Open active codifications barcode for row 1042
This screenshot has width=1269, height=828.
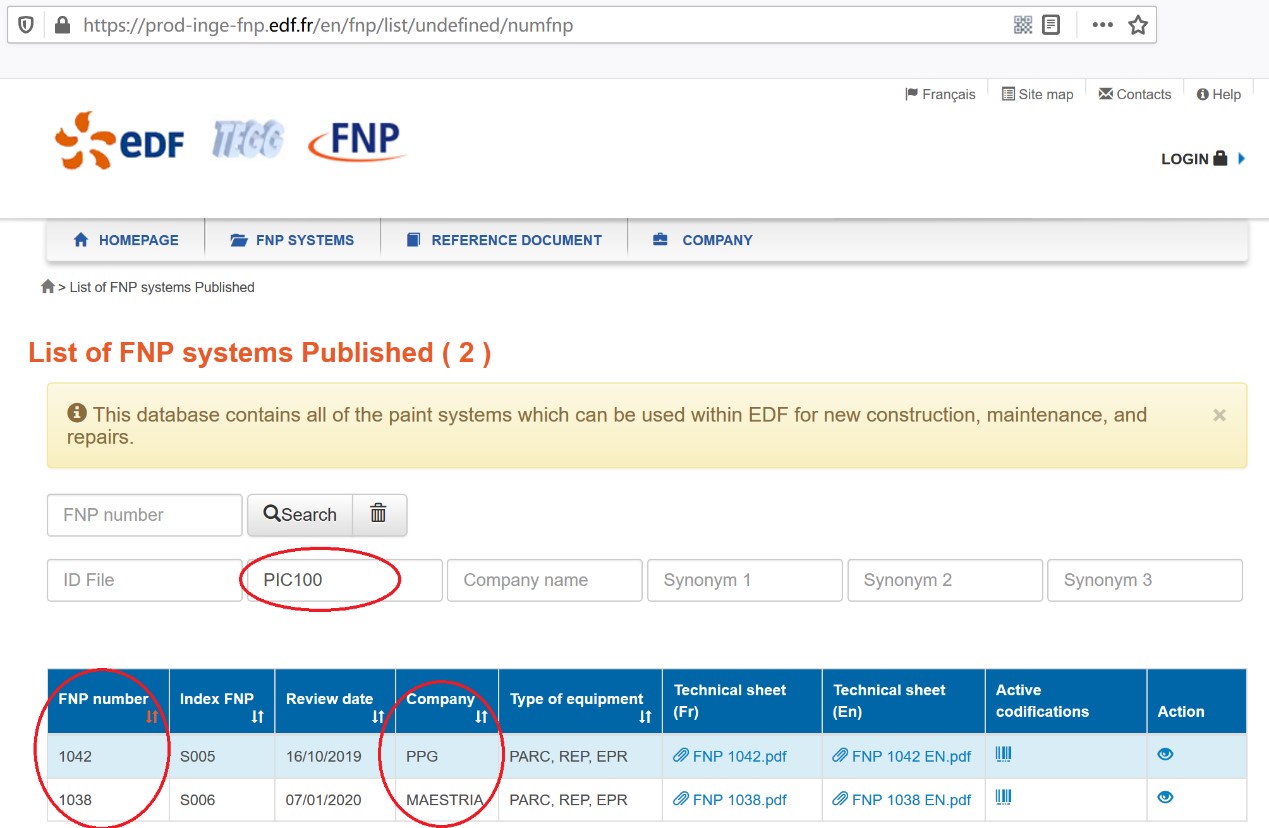(x=1004, y=755)
